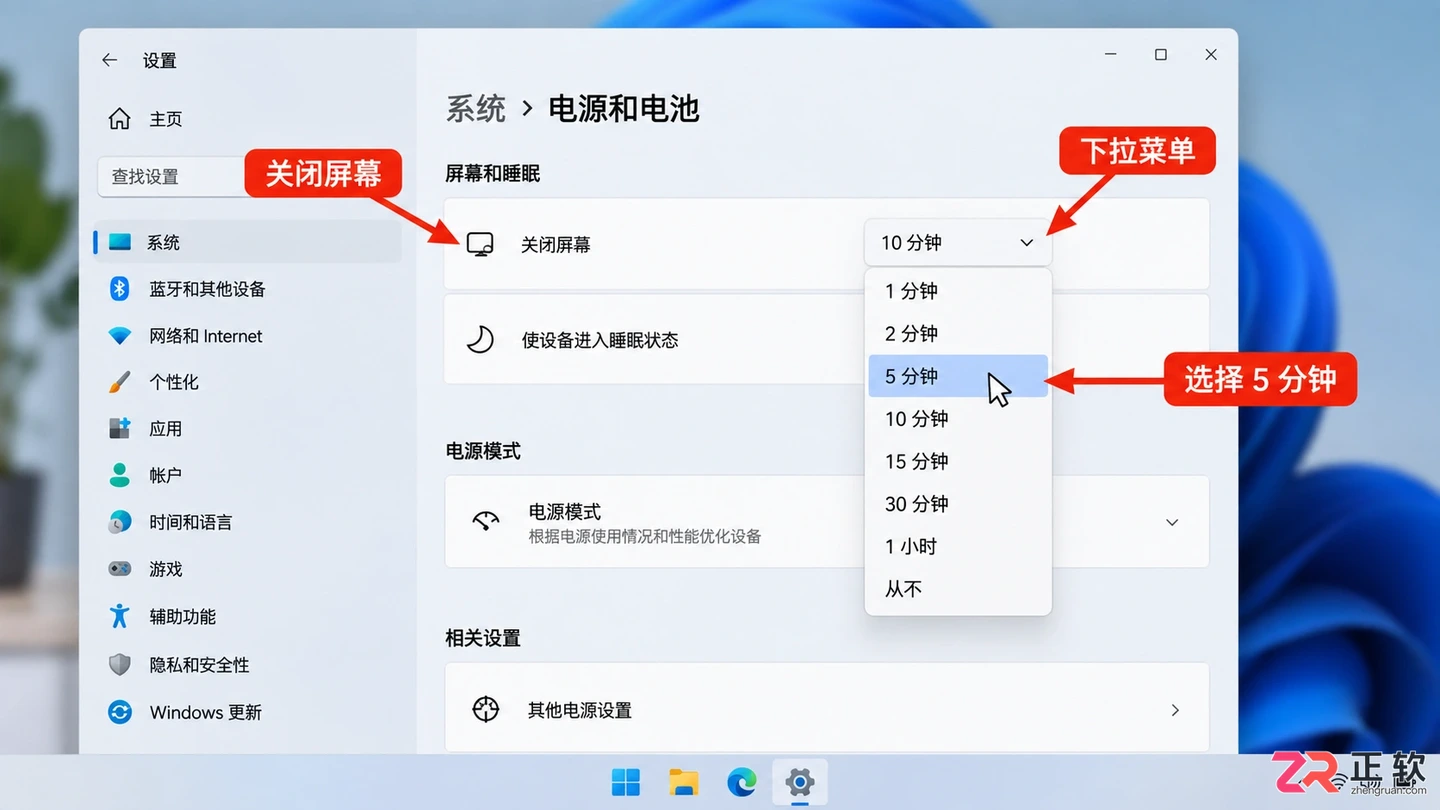Click the moon icon for sleep state
Viewport: 1440px width, 810px height.
click(x=480, y=340)
